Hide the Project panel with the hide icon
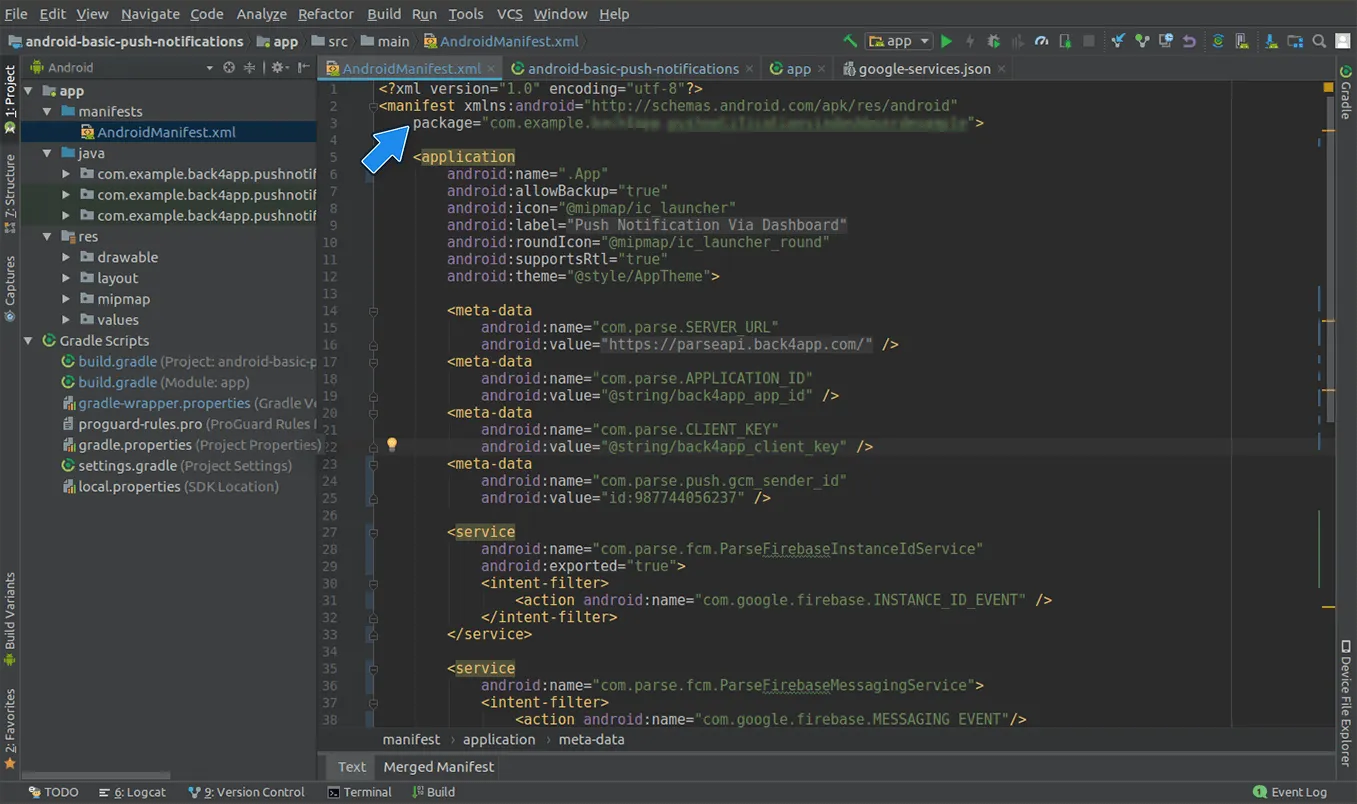This screenshot has height=804, width=1357. coord(302,68)
